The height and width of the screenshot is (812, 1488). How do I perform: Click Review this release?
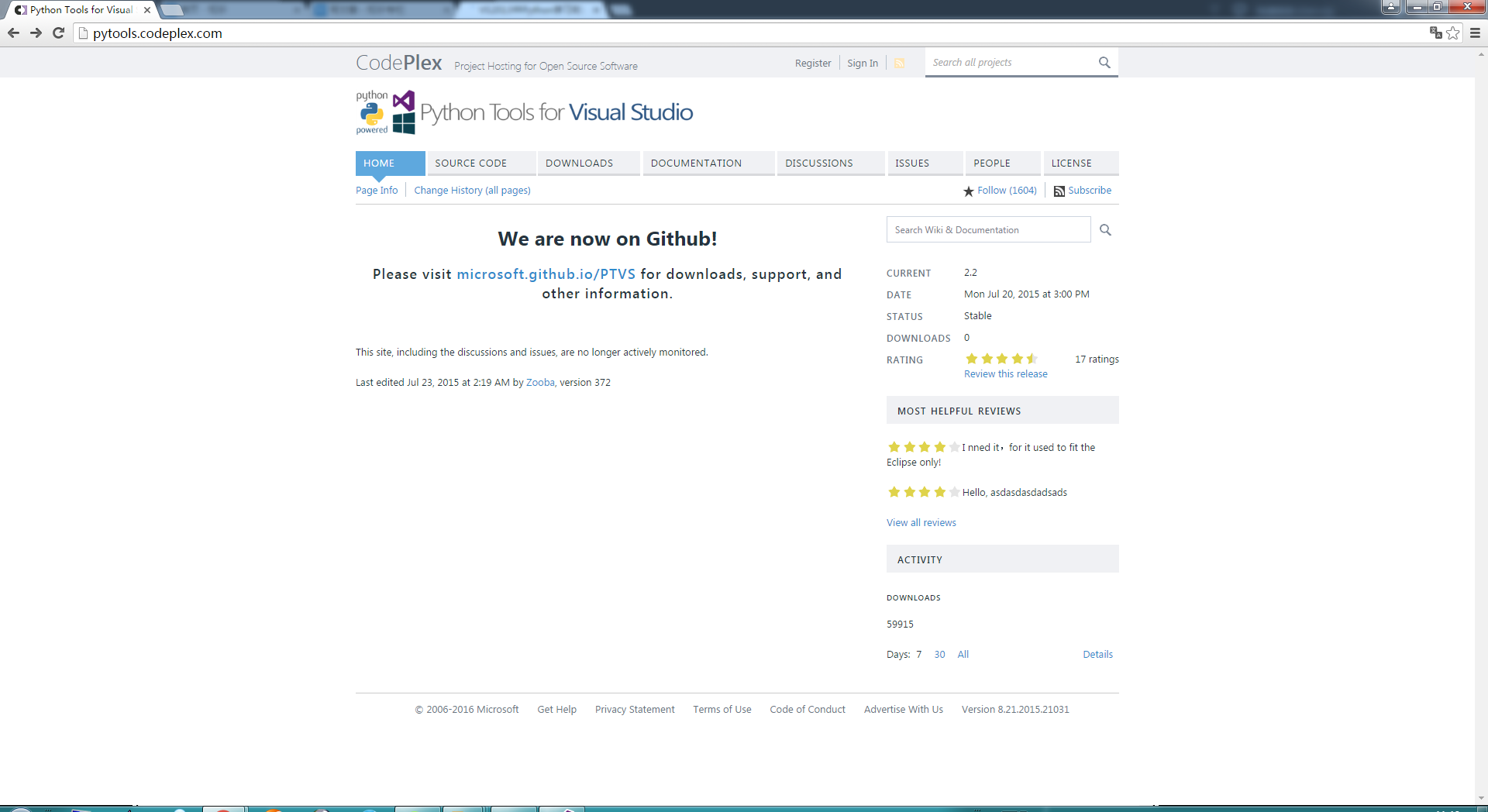click(x=1006, y=374)
